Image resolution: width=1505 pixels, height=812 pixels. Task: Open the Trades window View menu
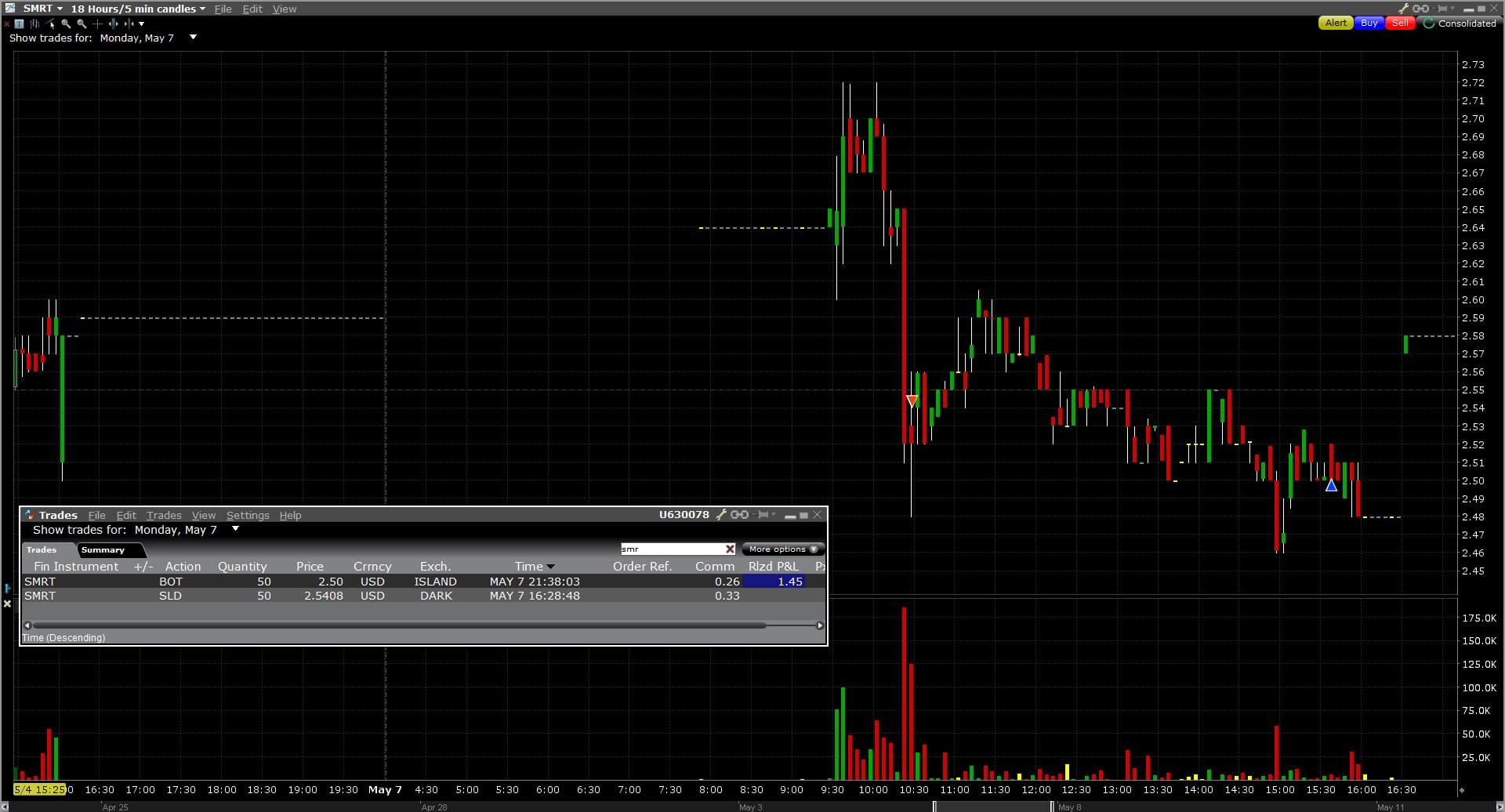click(x=204, y=515)
